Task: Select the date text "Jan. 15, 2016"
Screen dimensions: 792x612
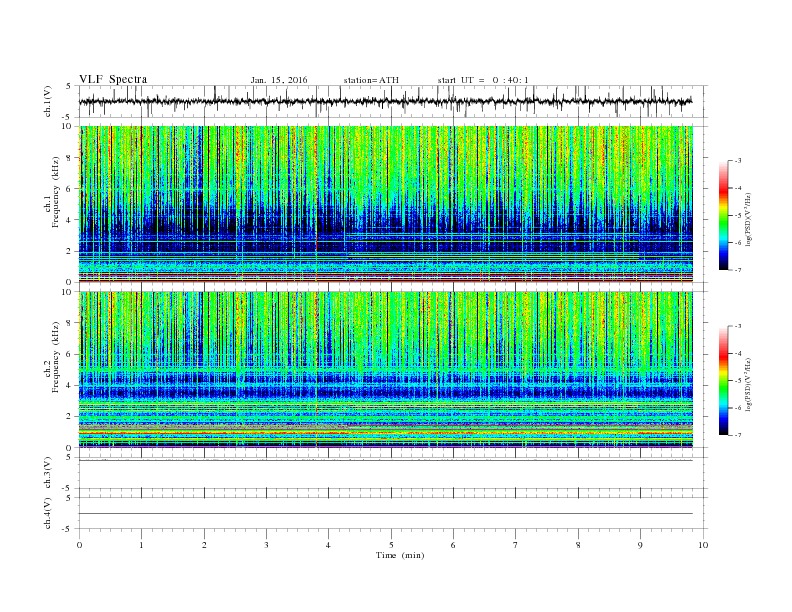Action: pyautogui.click(x=279, y=80)
